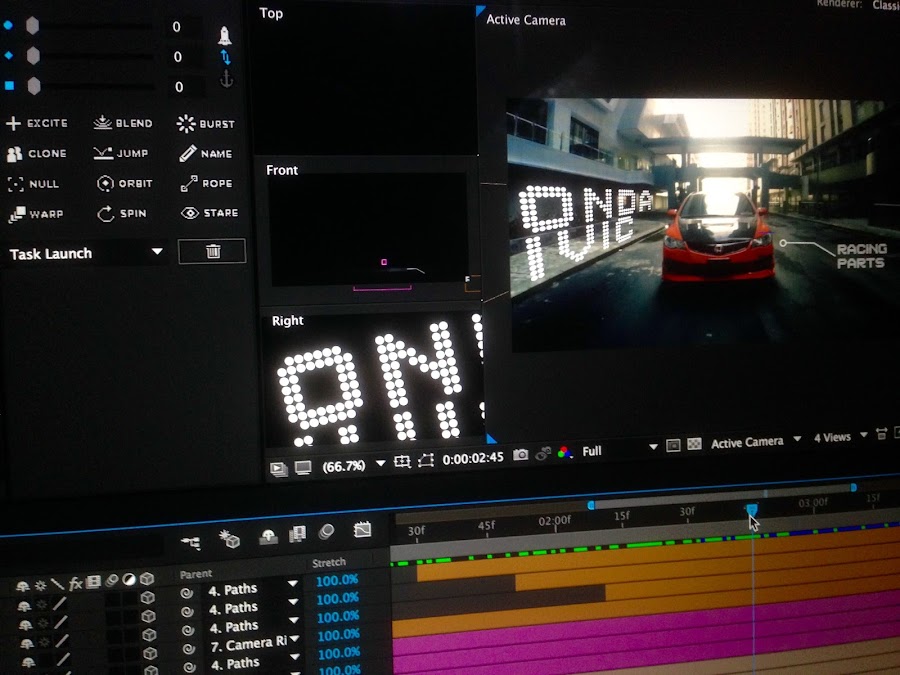Toggle hide shy layers in timeline toolbar
Viewport: 900px width, 675px height.
tap(268, 537)
